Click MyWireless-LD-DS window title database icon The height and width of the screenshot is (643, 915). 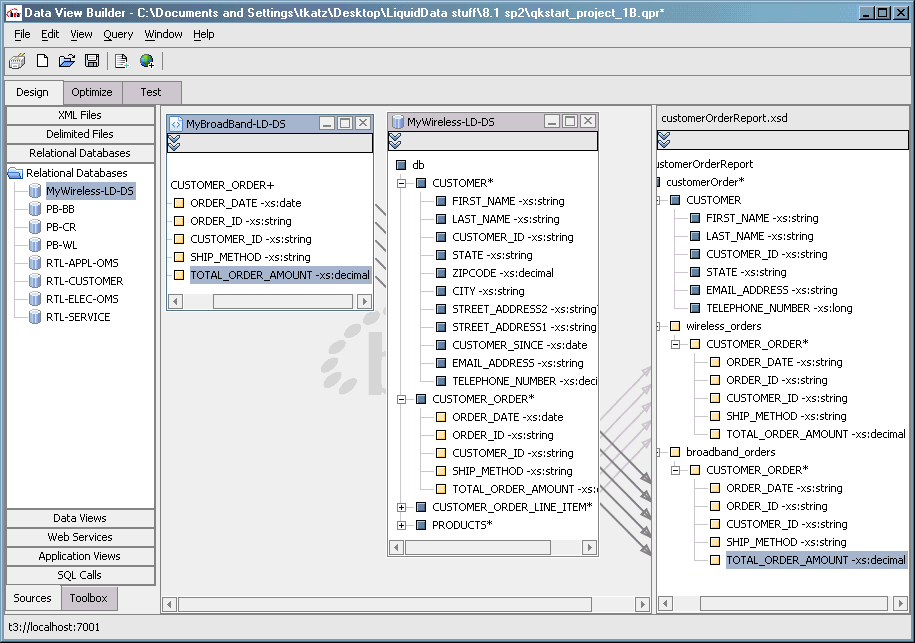[x=398, y=121]
